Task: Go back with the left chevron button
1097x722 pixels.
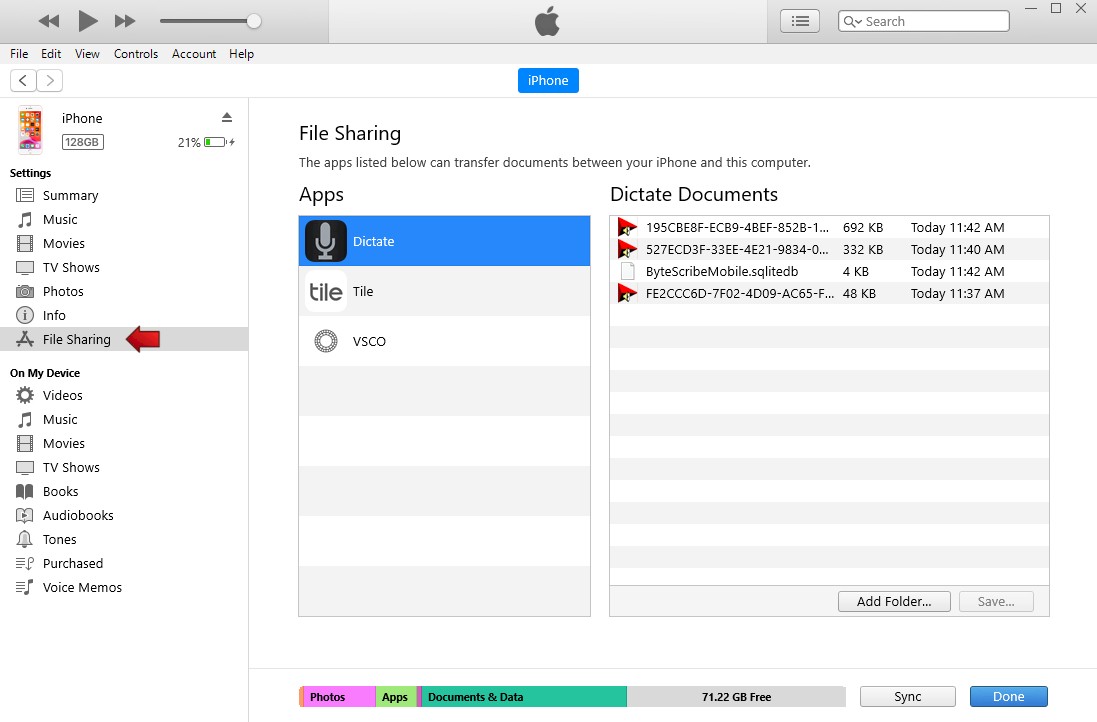Action: 23,80
